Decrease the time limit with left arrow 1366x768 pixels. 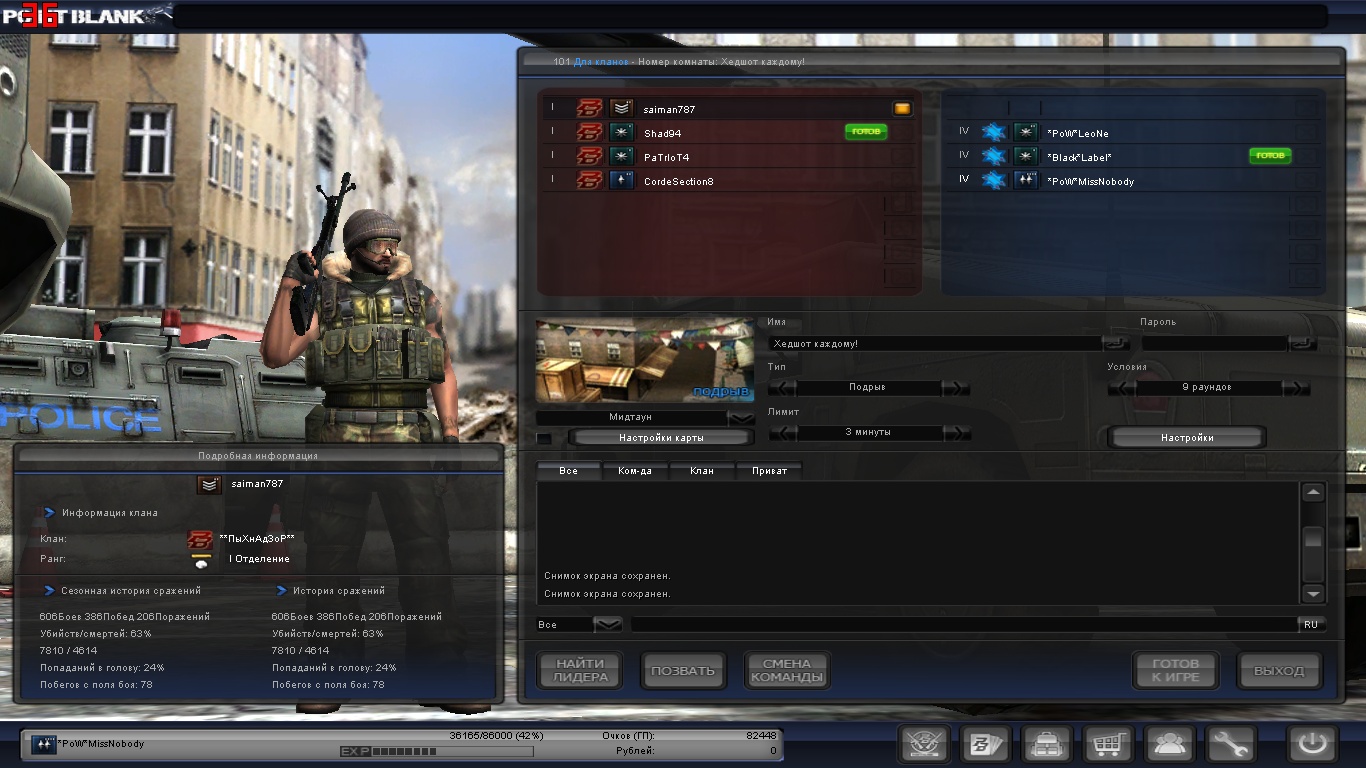pos(781,433)
